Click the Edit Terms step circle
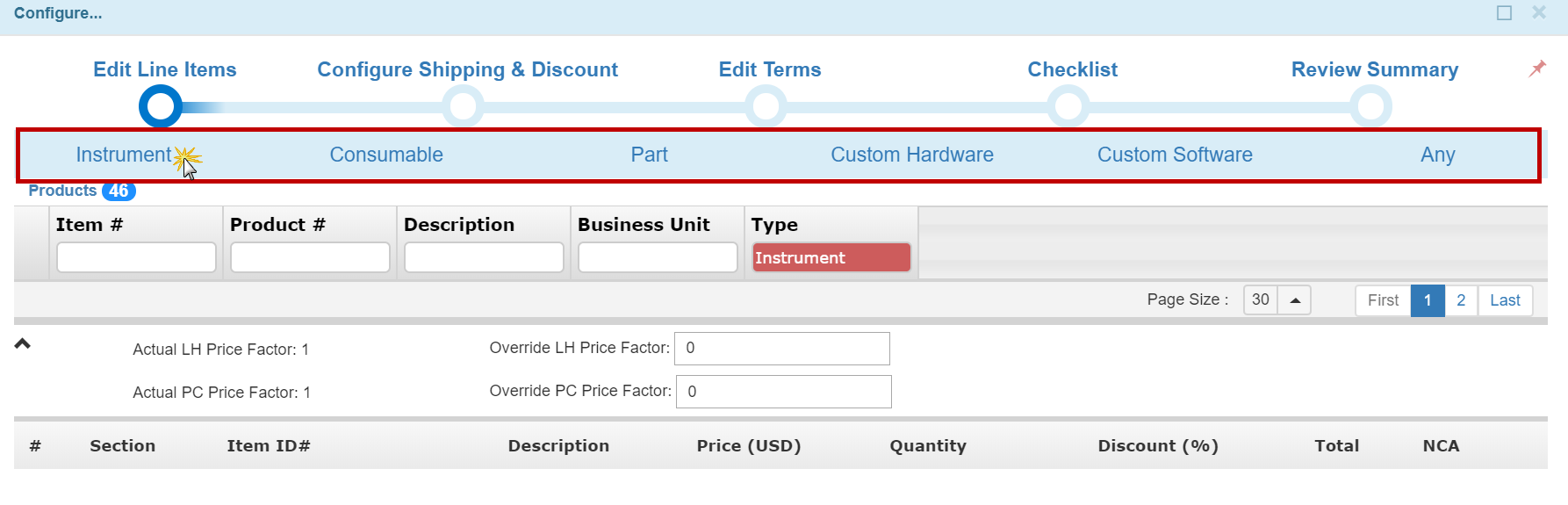 pos(766,107)
